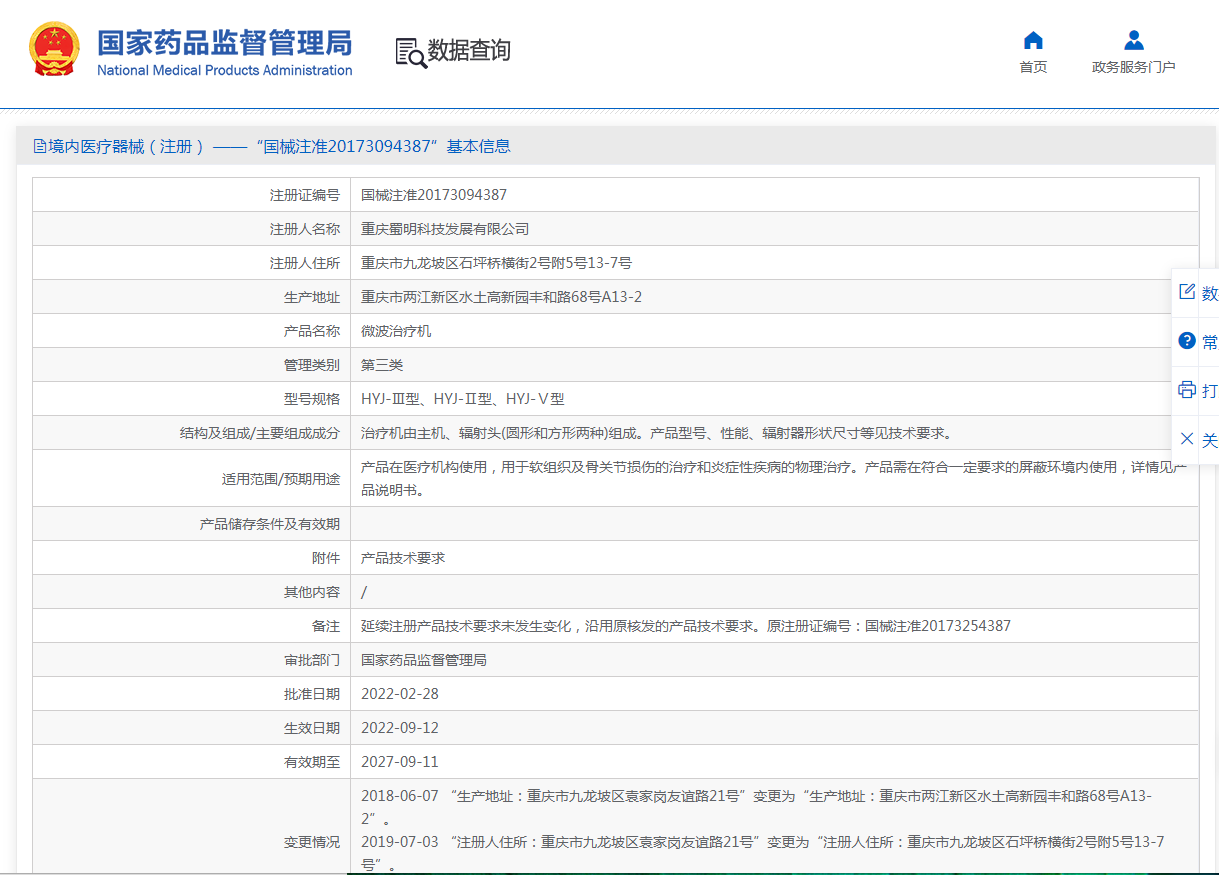Open the 首页 link
The height and width of the screenshot is (875, 1219).
pos(1033,67)
